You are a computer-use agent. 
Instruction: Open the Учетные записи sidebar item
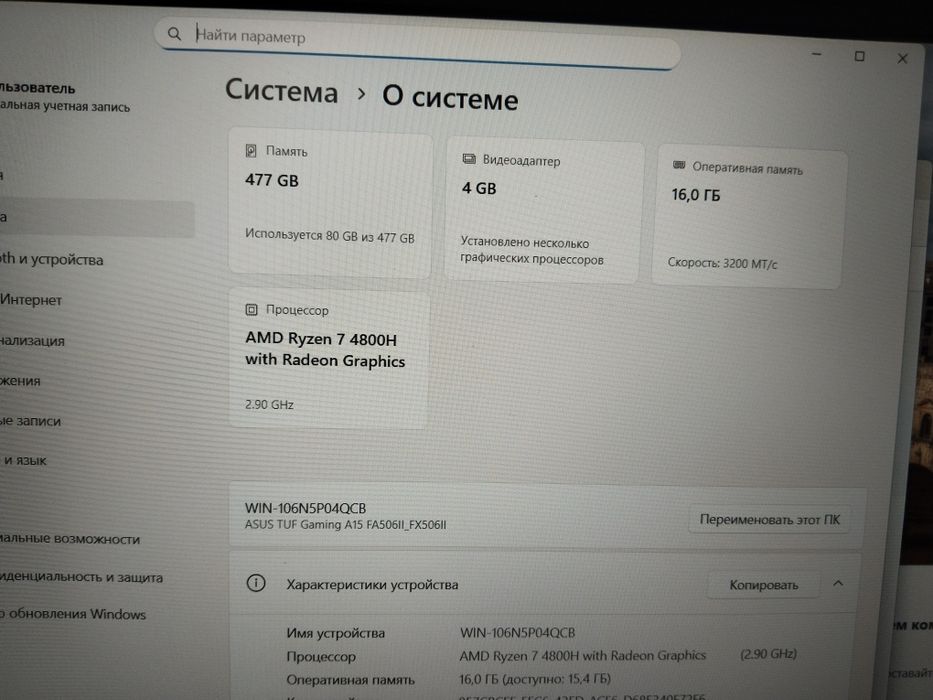point(31,421)
